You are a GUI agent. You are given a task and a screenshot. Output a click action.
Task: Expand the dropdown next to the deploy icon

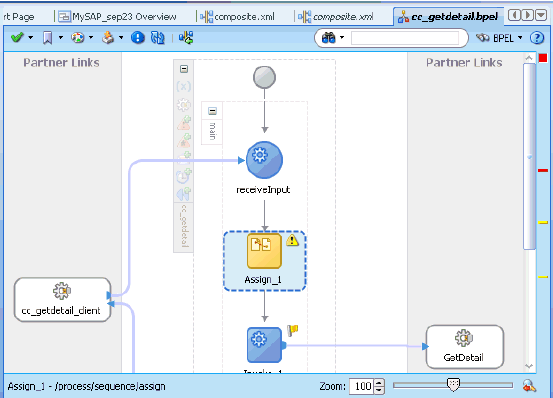tap(121, 37)
